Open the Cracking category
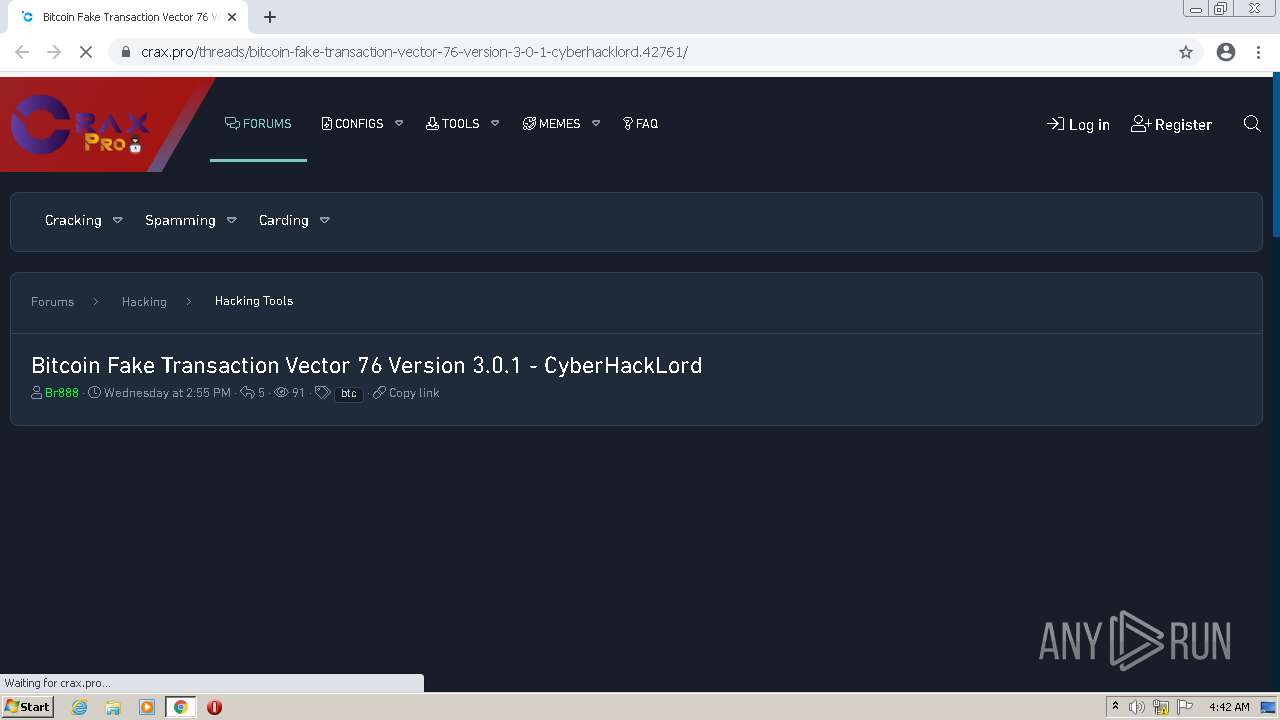This screenshot has width=1280, height=720. 73,220
